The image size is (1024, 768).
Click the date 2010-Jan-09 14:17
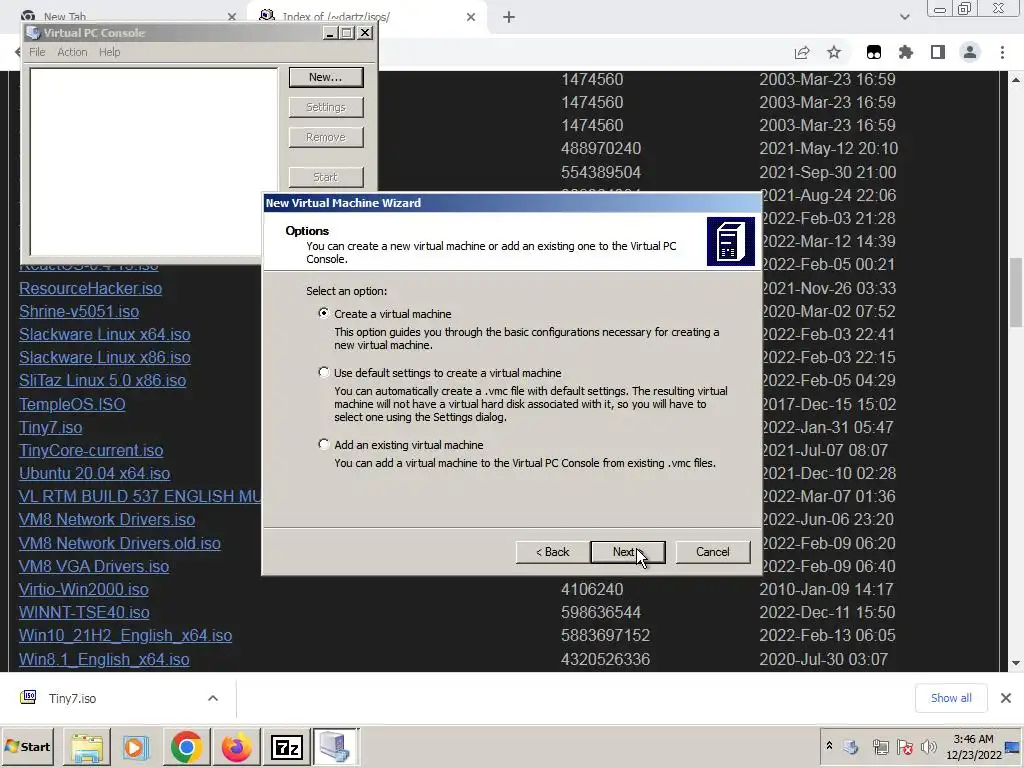(x=826, y=589)
